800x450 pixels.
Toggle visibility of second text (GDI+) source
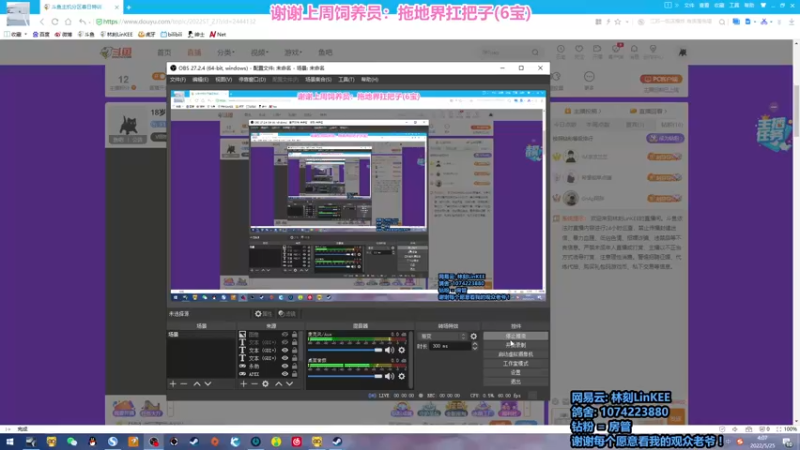285,350
